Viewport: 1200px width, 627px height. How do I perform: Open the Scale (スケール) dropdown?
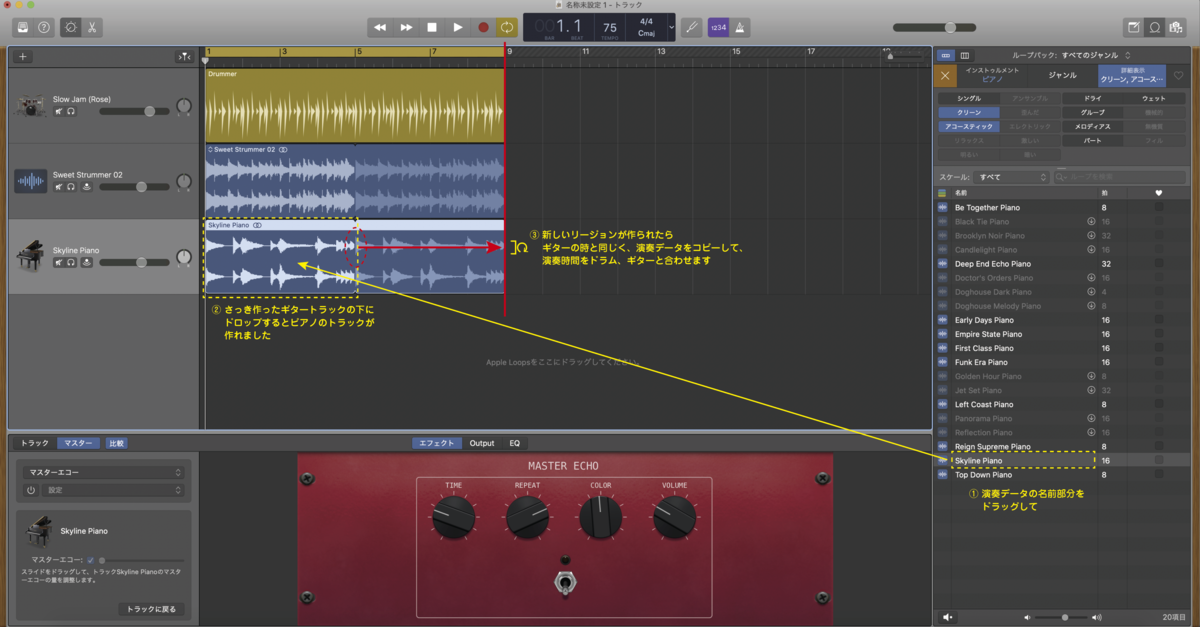click(1012, 177)
